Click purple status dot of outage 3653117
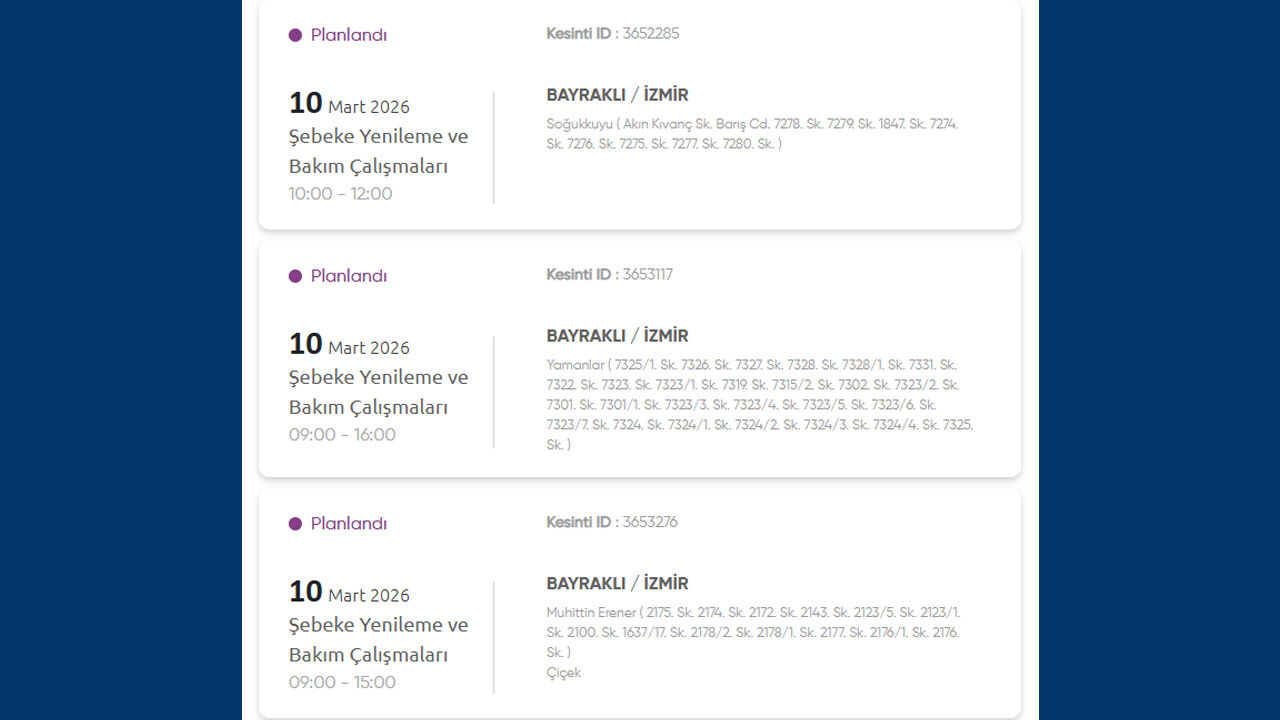 pyautogui.click(x=295, y=276)
